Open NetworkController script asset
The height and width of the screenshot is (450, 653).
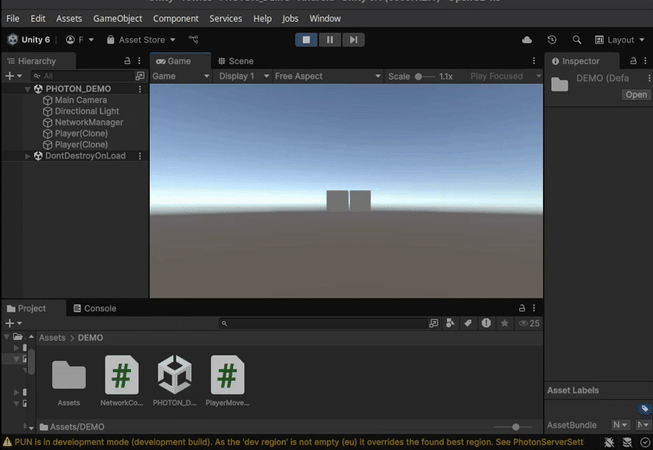point(122,376)
